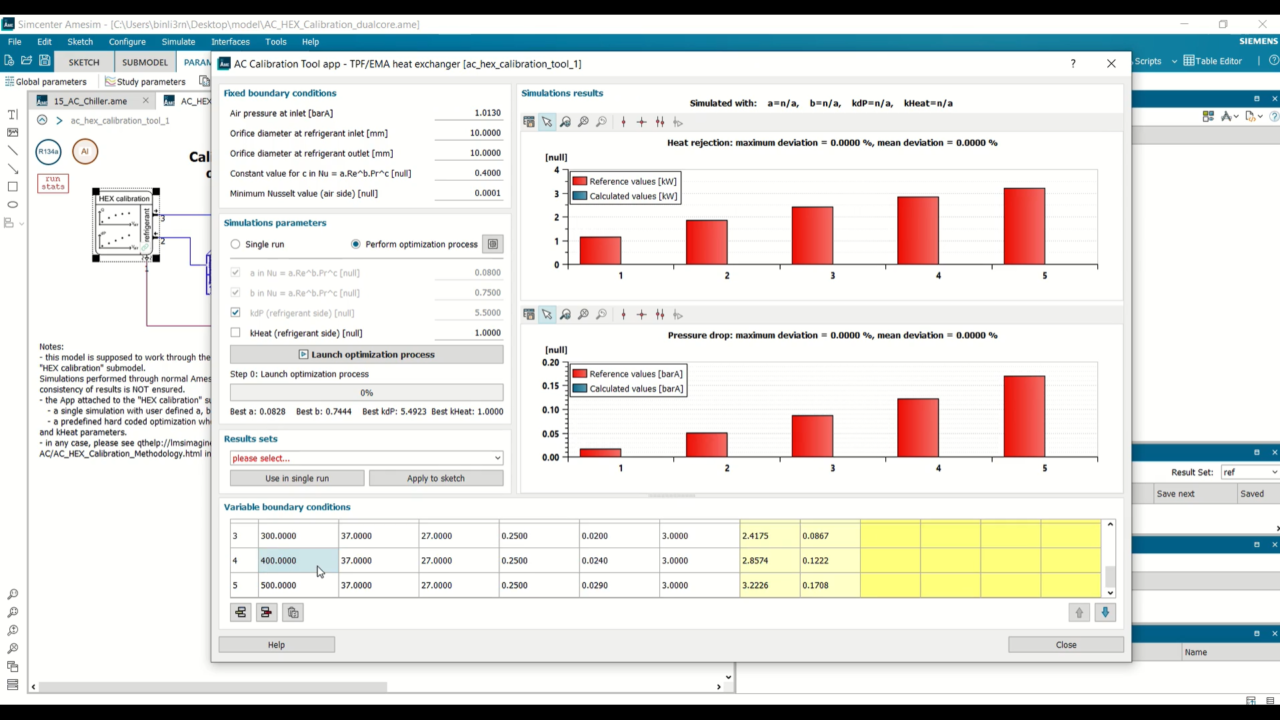Screen dimensions: 1280x720
Task: Open the Tools menu
Action: 276,42
